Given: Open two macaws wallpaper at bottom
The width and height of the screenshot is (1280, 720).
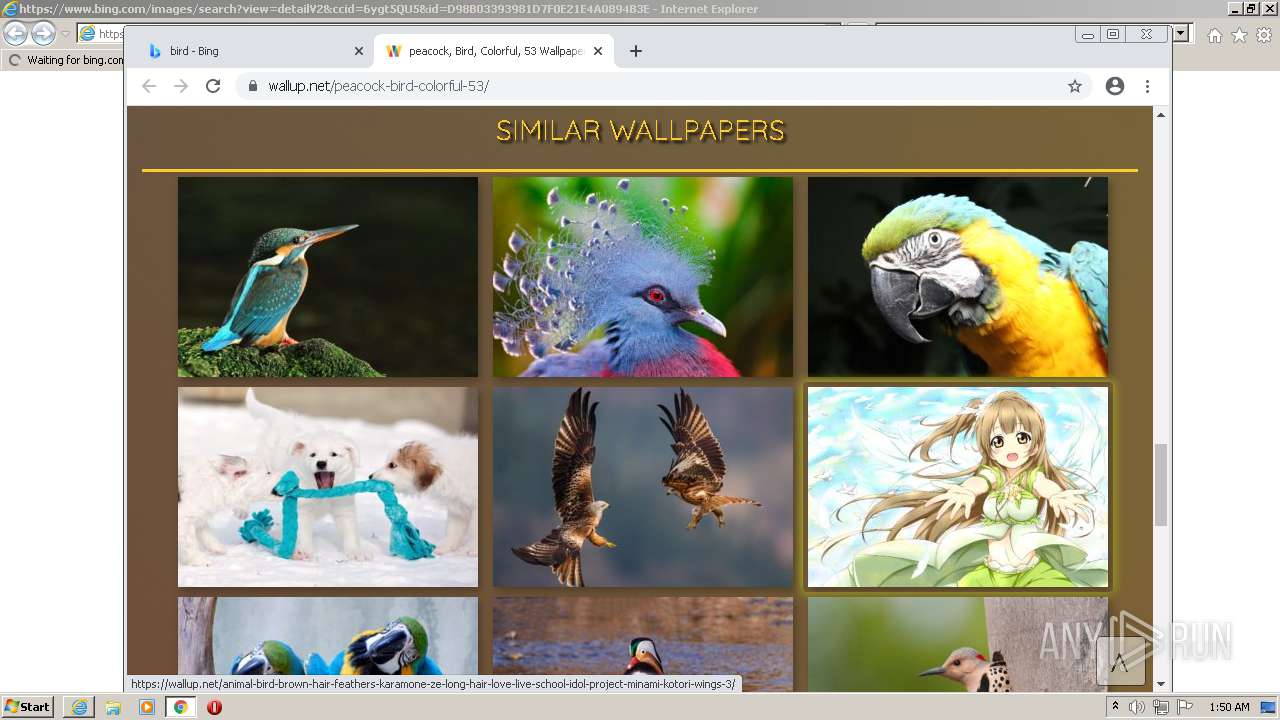Looking at the screenshot, I should (328, 636).
